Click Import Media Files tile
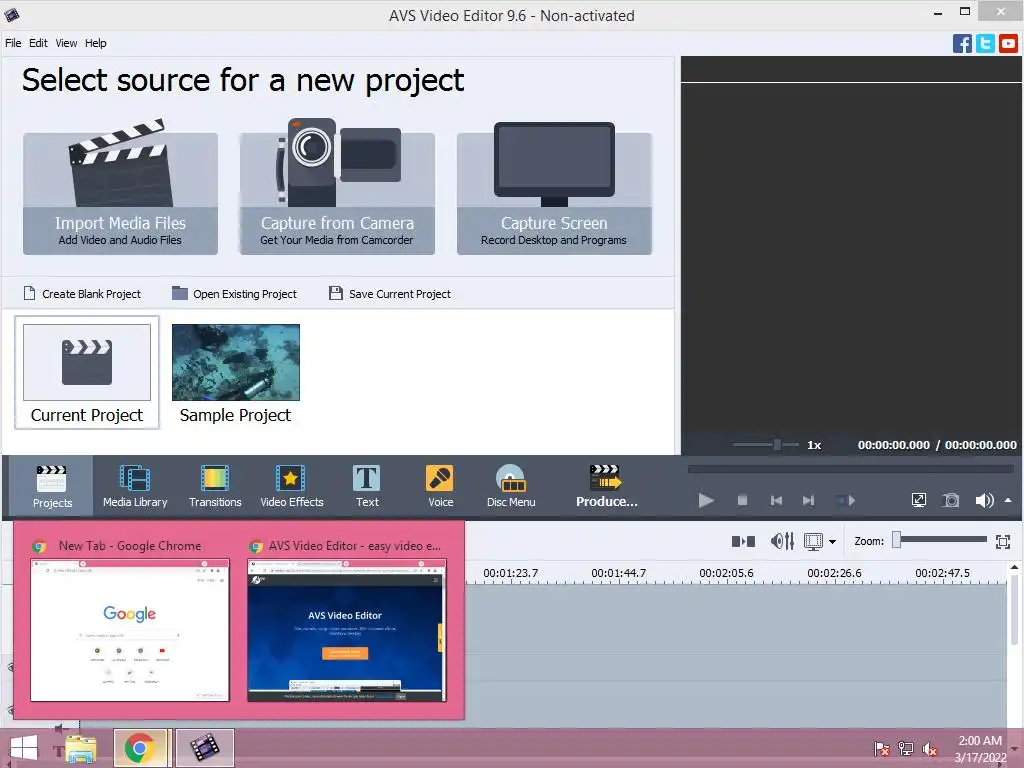 tap(120, 193)
